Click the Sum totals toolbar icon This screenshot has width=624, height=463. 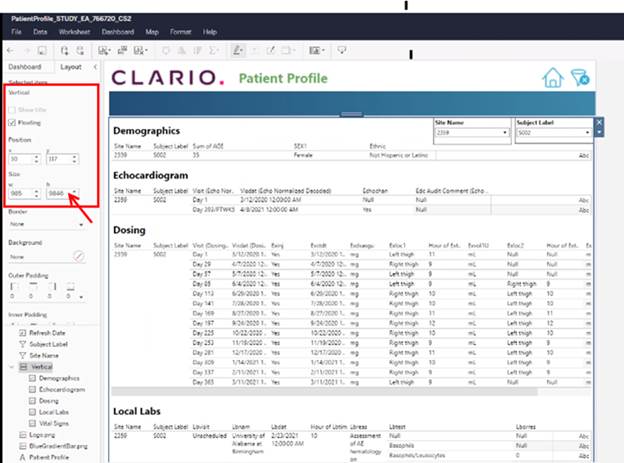click(x=214, y=51)
